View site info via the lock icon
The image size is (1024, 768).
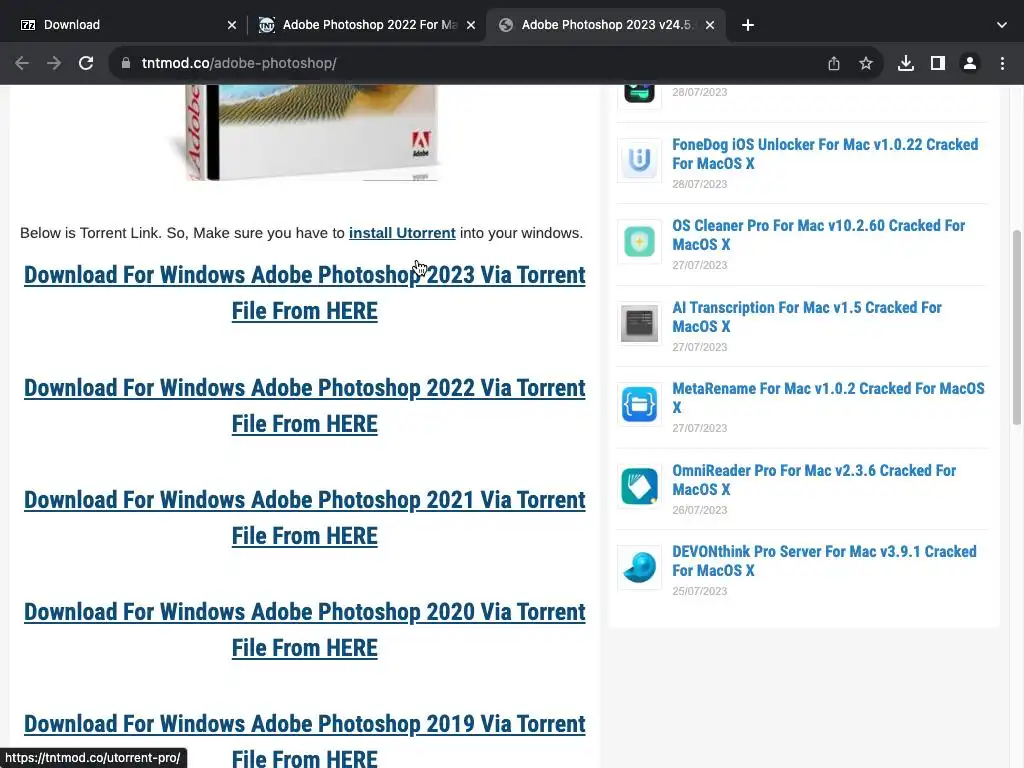(126, 63)
